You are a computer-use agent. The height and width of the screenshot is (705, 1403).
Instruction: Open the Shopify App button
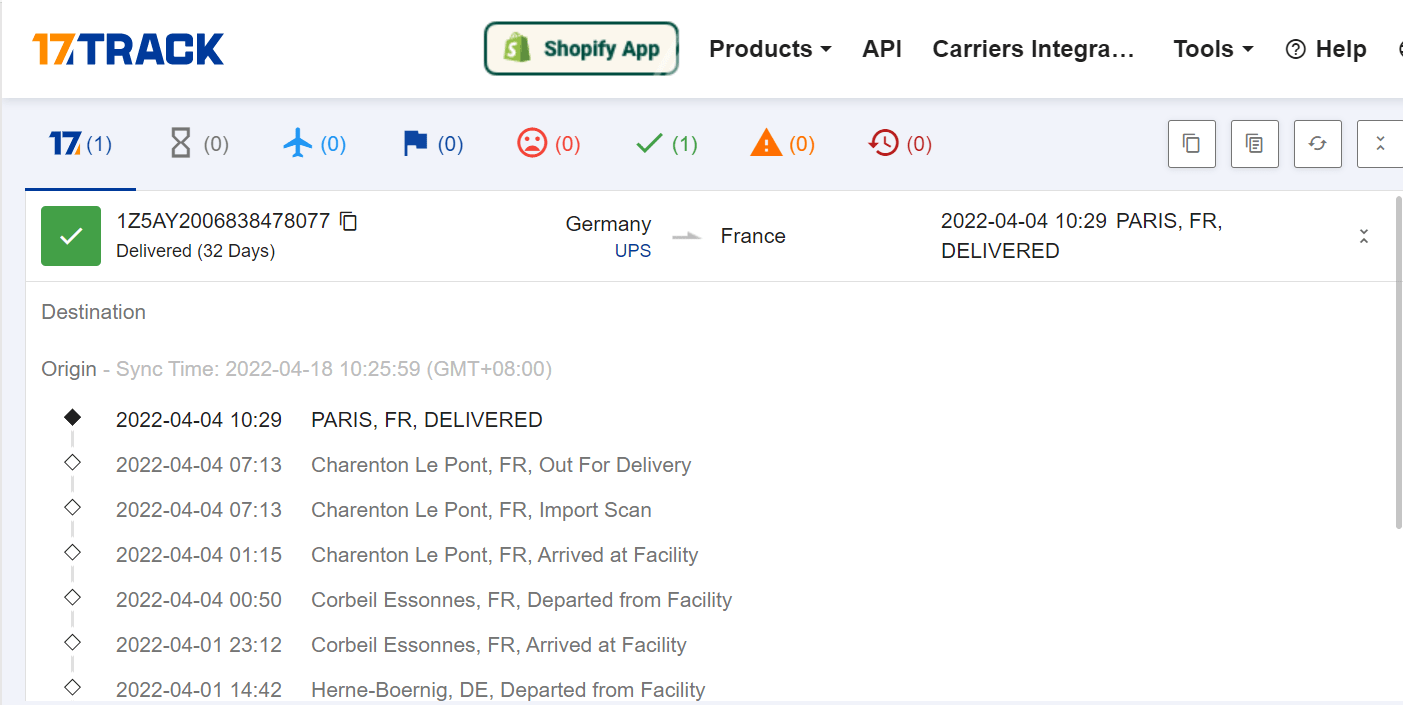(581, 49)
